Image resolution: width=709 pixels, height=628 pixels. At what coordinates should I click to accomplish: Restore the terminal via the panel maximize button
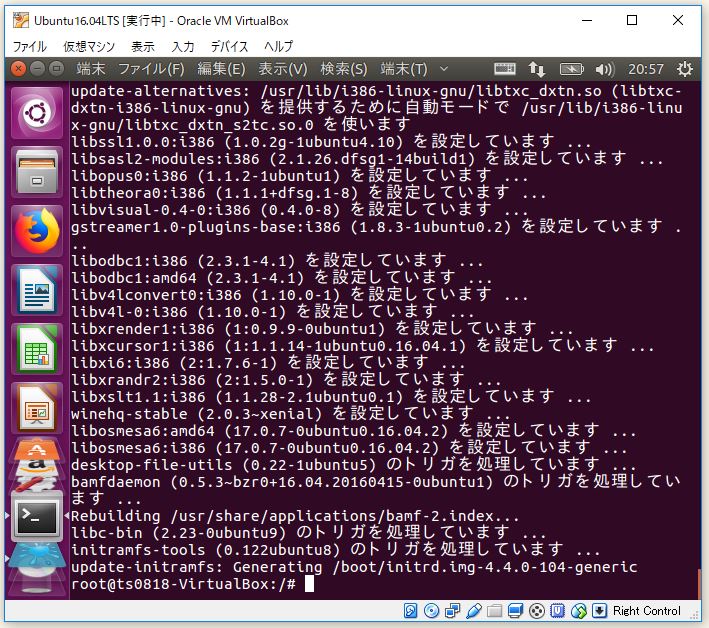coord(57,69)
